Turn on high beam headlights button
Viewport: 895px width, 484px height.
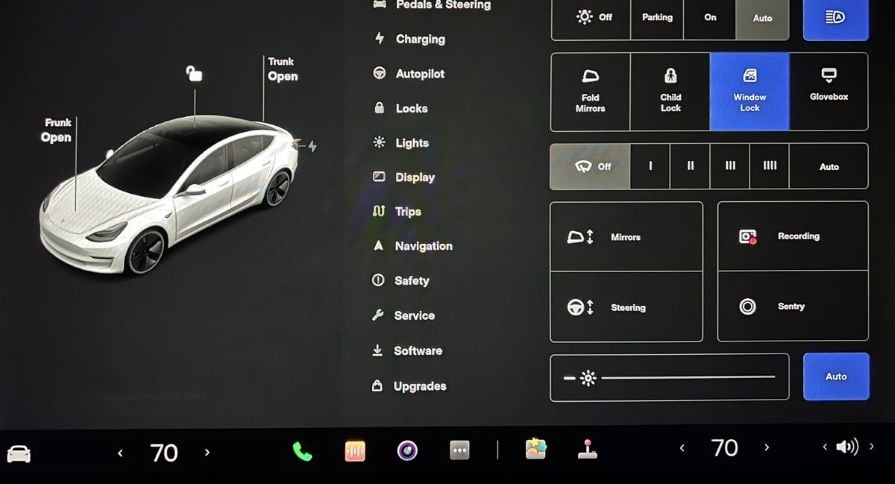point(835,17)
